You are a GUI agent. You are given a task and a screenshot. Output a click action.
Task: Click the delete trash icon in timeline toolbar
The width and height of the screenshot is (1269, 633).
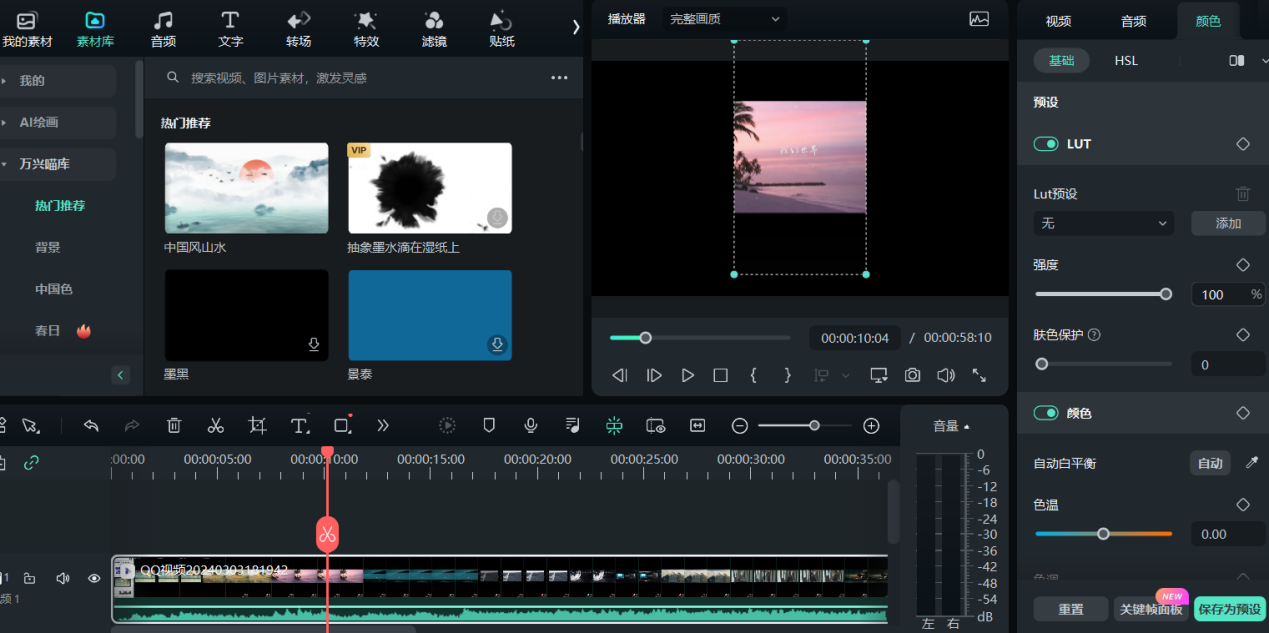174,426
